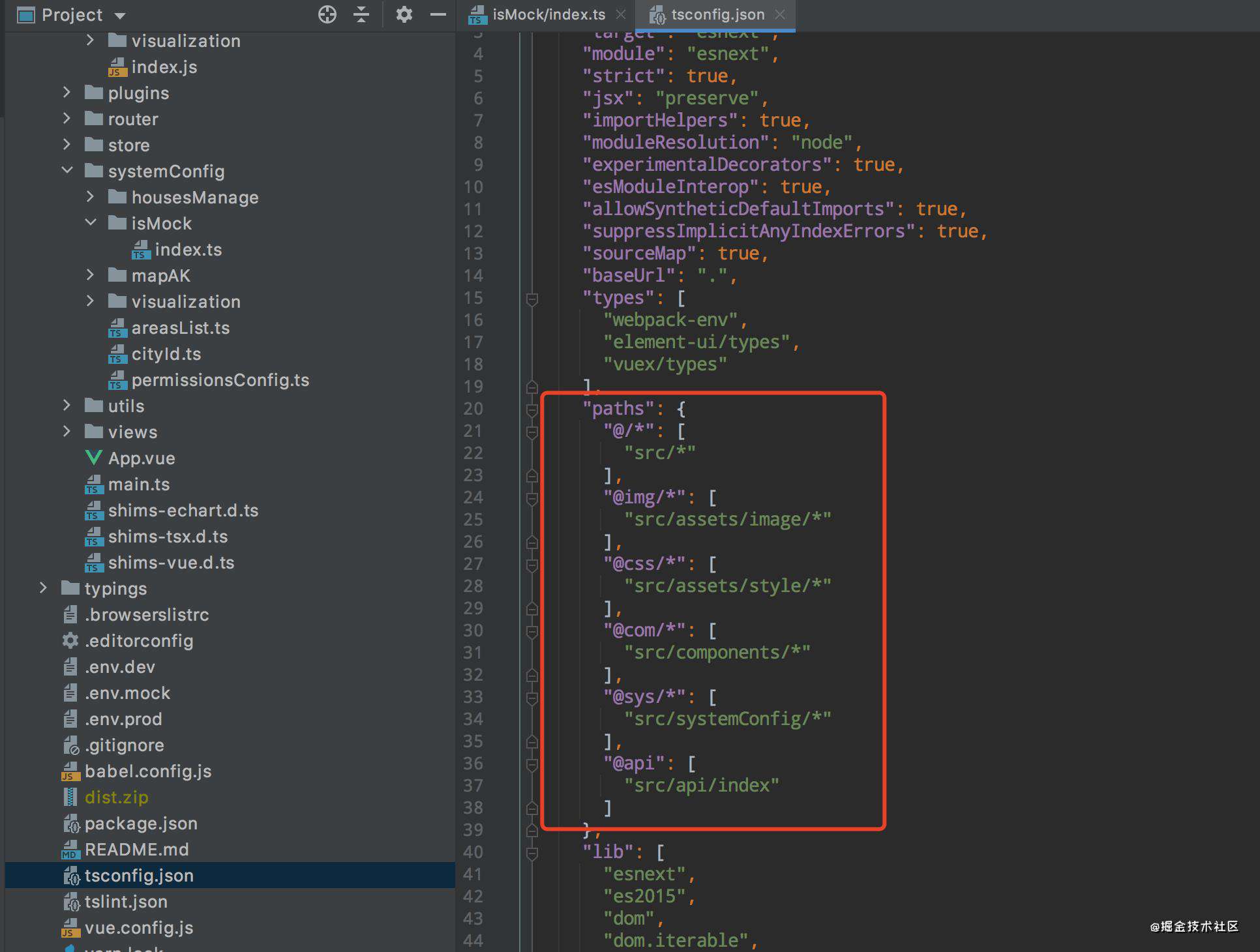Expand the router folder

click(x=67, y=119)
